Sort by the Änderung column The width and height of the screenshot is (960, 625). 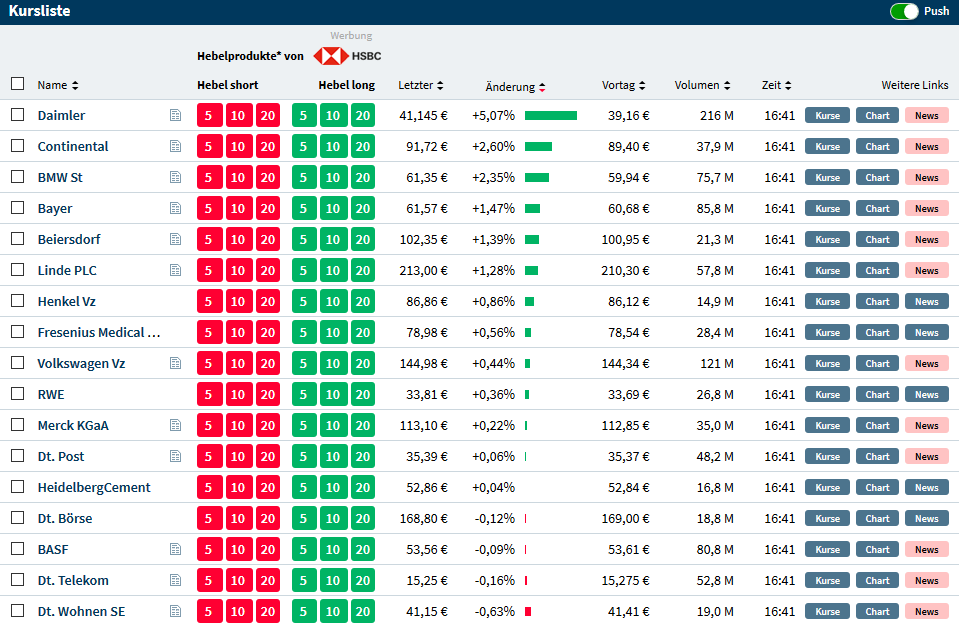515,87
